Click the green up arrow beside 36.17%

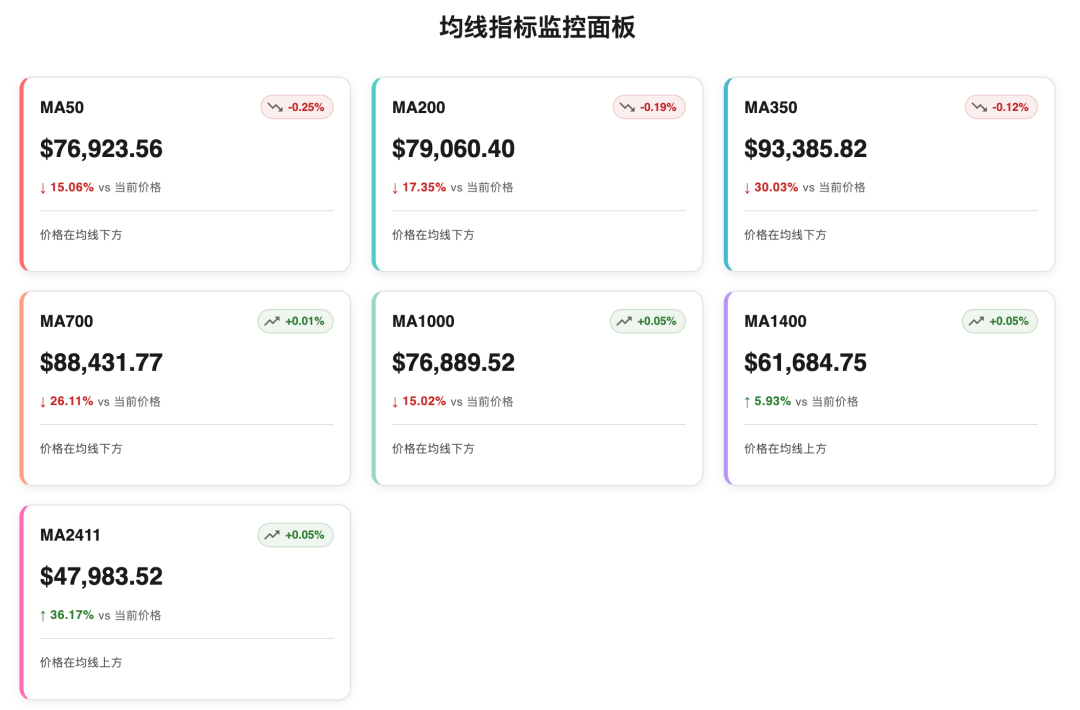43,616
